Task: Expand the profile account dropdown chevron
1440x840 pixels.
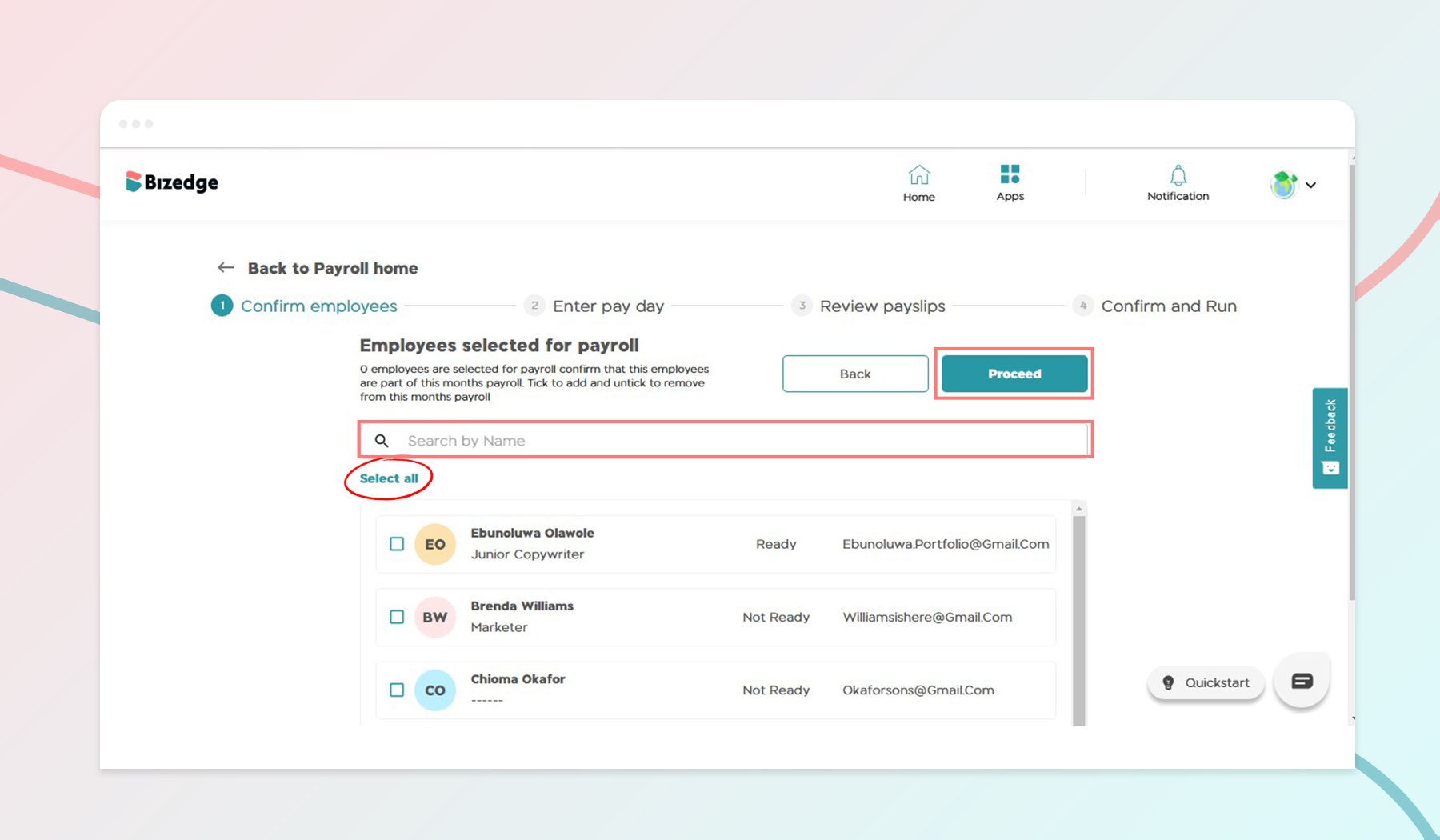Action: [1312, 186]
